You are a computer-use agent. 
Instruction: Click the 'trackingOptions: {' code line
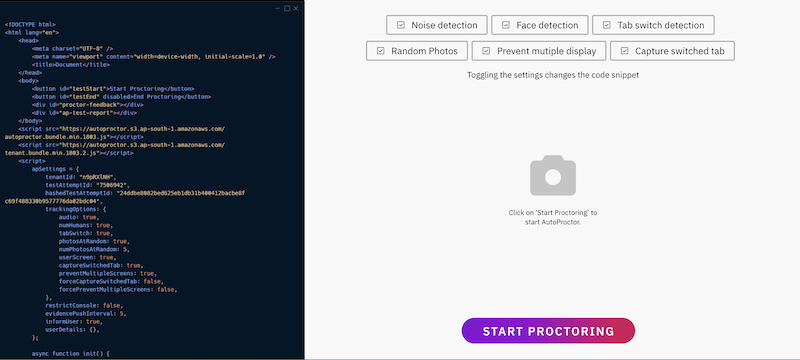76,209
